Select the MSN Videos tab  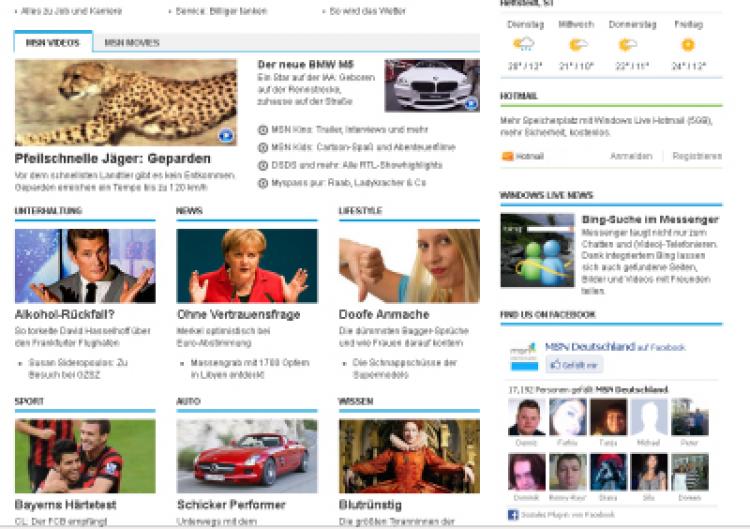pos(52,43)
